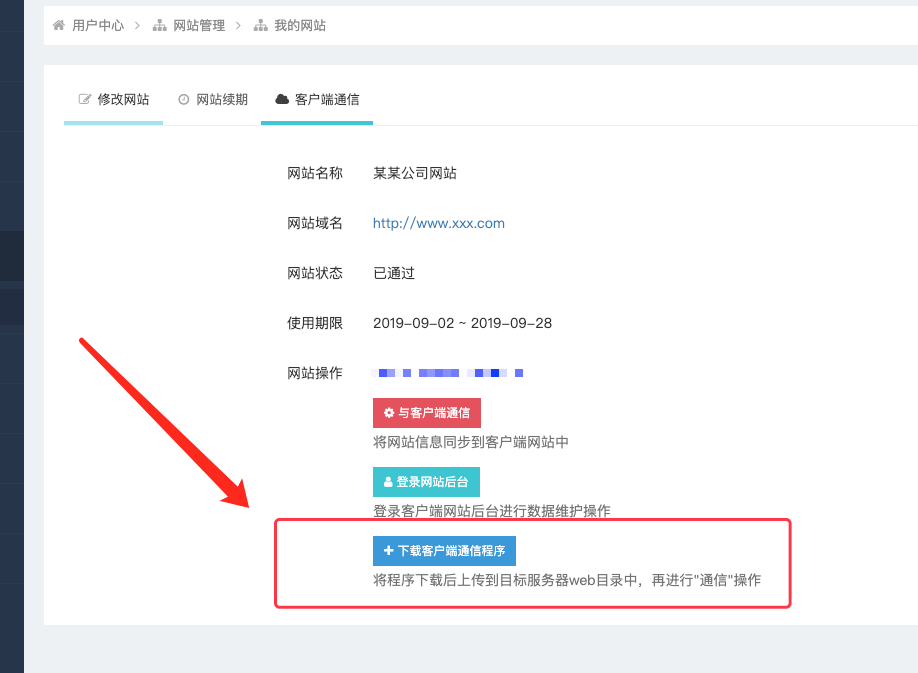Click the 使用期限 field label
The image size is (918, 673).
(315, 323)
